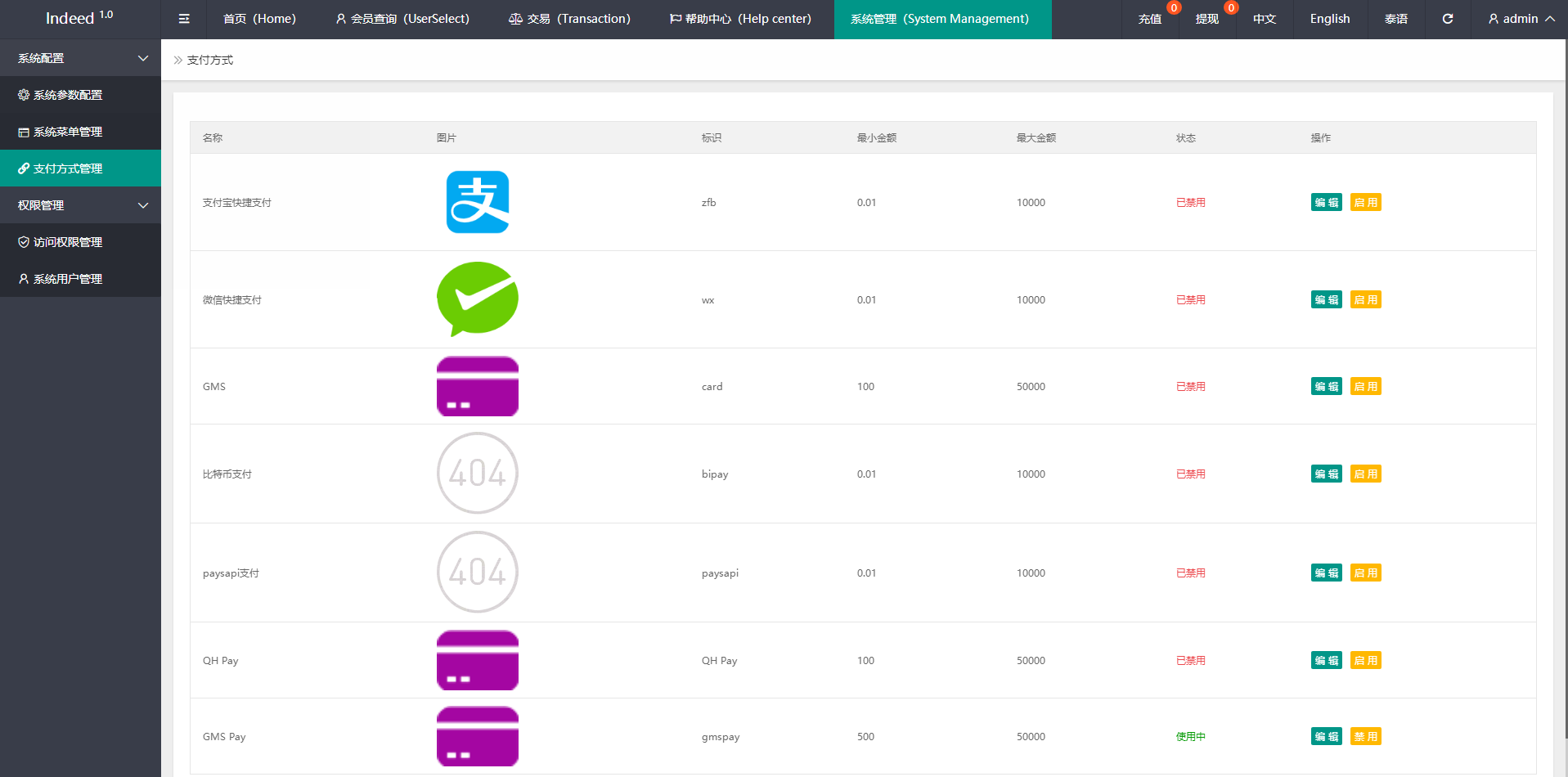This screenshot has height=777, width=1568.
Task: Click the WeChat pay logo image
Action: coord(478,299)
